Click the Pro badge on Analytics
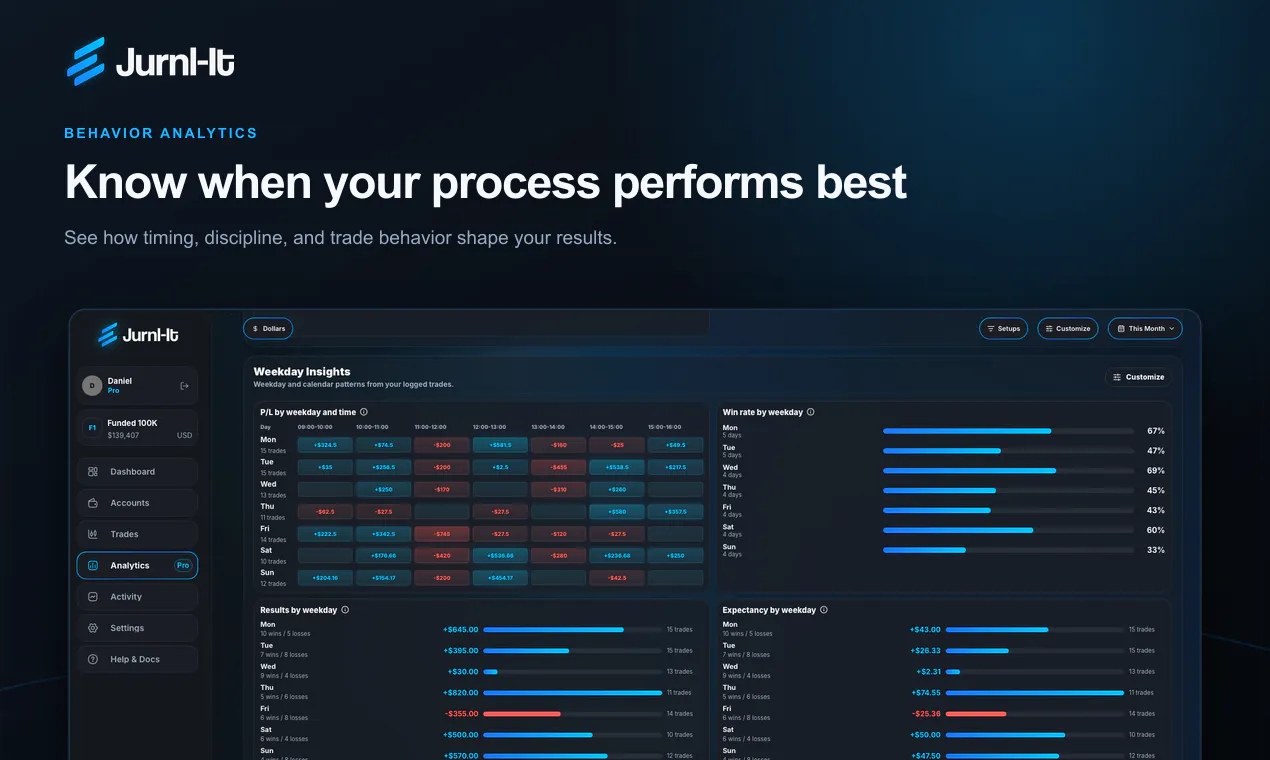The width and height of the screenshot is (1270, 760). pyautogui.click(x=183, y=566)
